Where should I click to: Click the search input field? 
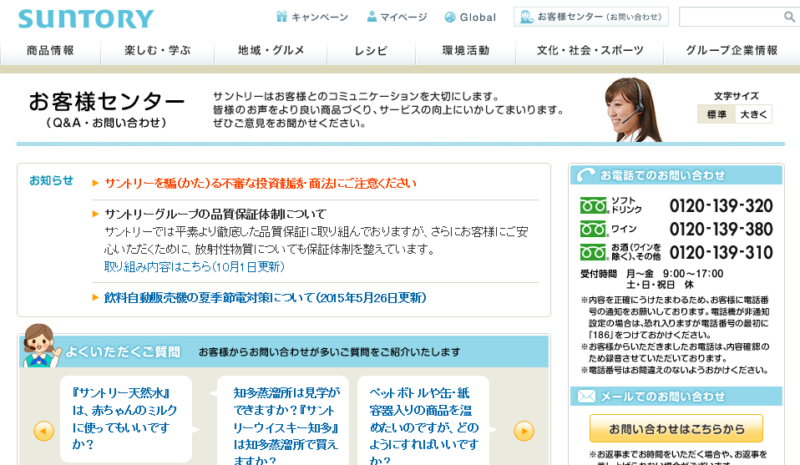point(729,17)
